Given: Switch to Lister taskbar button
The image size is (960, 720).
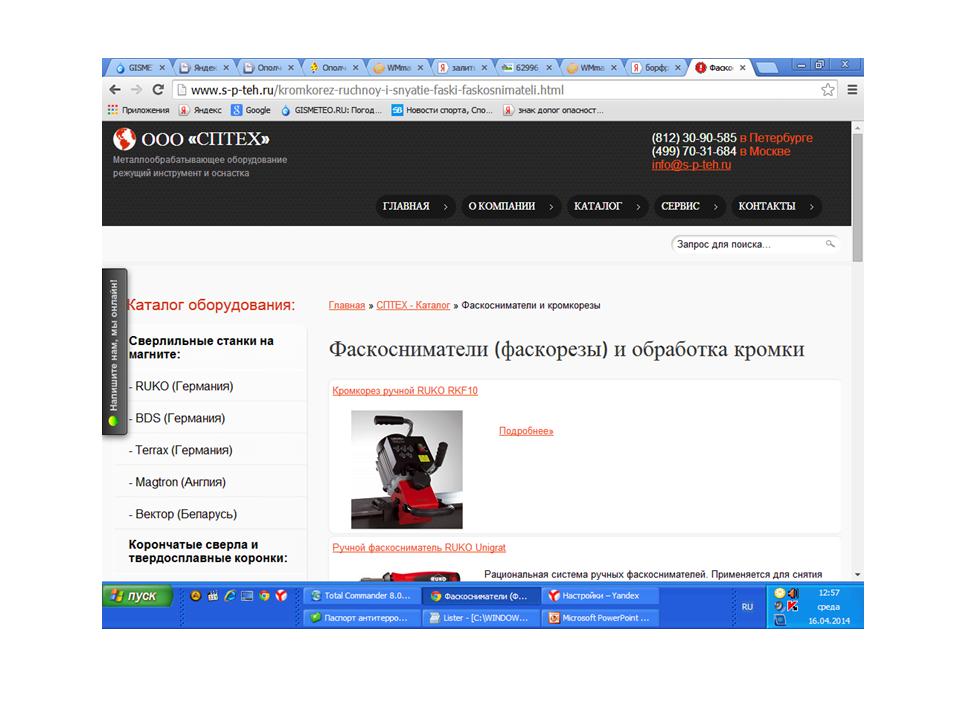Looking at the screenshot, I should pyautogui.click(x=481, y=618).
